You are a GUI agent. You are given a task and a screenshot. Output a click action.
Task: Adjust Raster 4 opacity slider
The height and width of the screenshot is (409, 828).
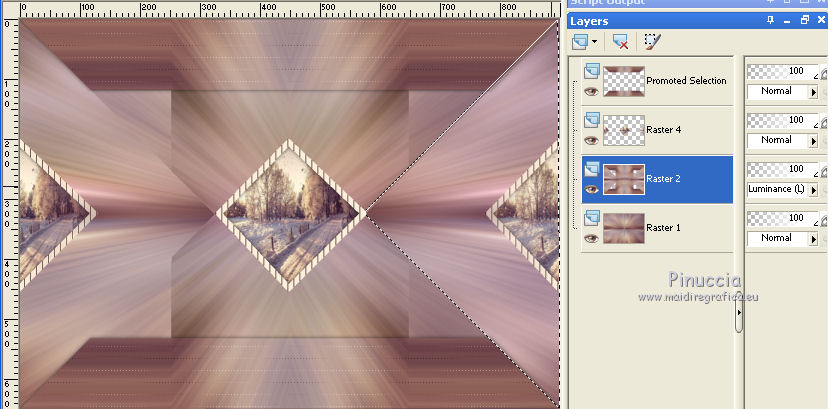tap(782, 121)
